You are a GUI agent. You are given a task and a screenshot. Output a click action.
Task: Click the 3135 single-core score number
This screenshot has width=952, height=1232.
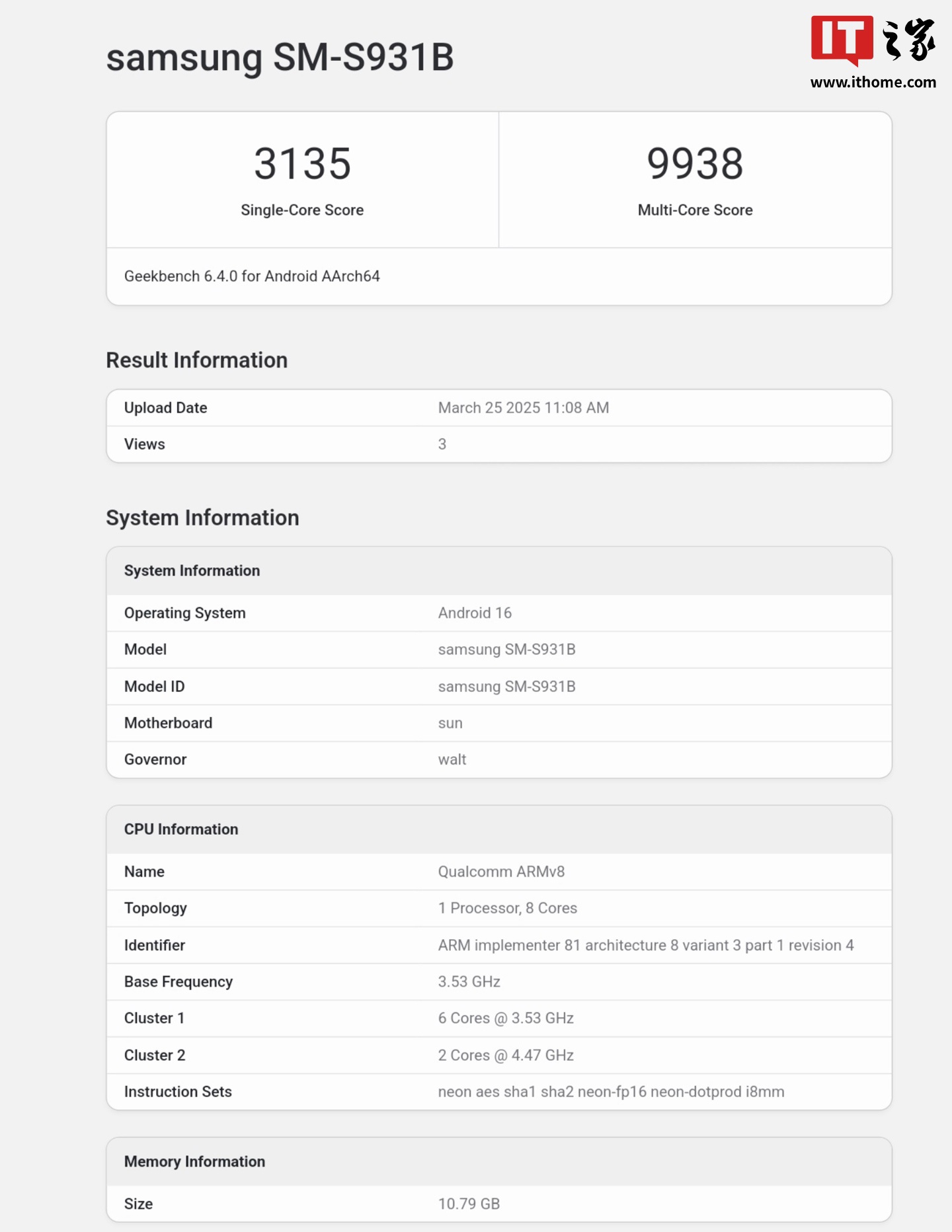pos(302,163)
